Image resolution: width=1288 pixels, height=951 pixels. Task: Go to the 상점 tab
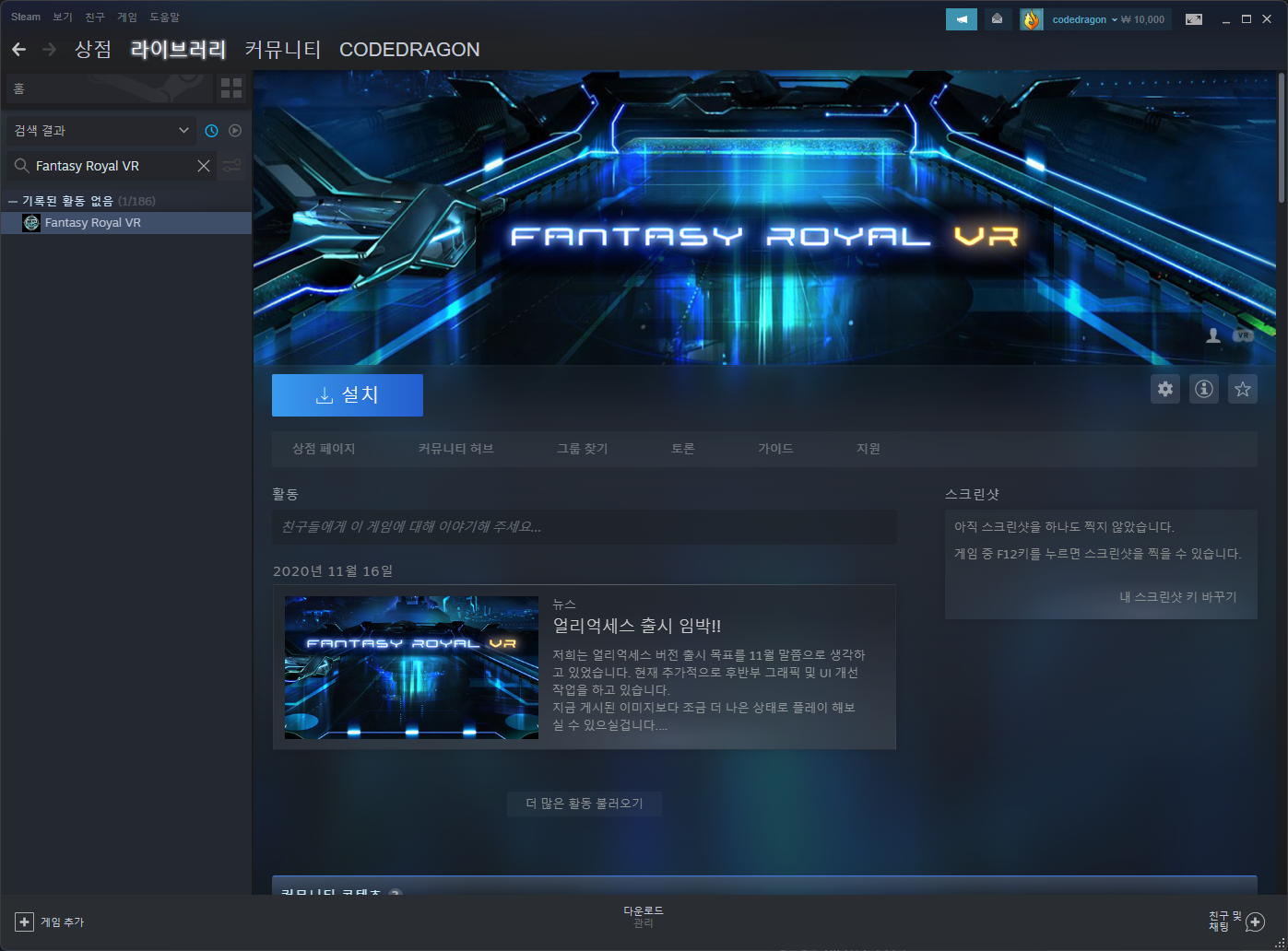[93, 50]
